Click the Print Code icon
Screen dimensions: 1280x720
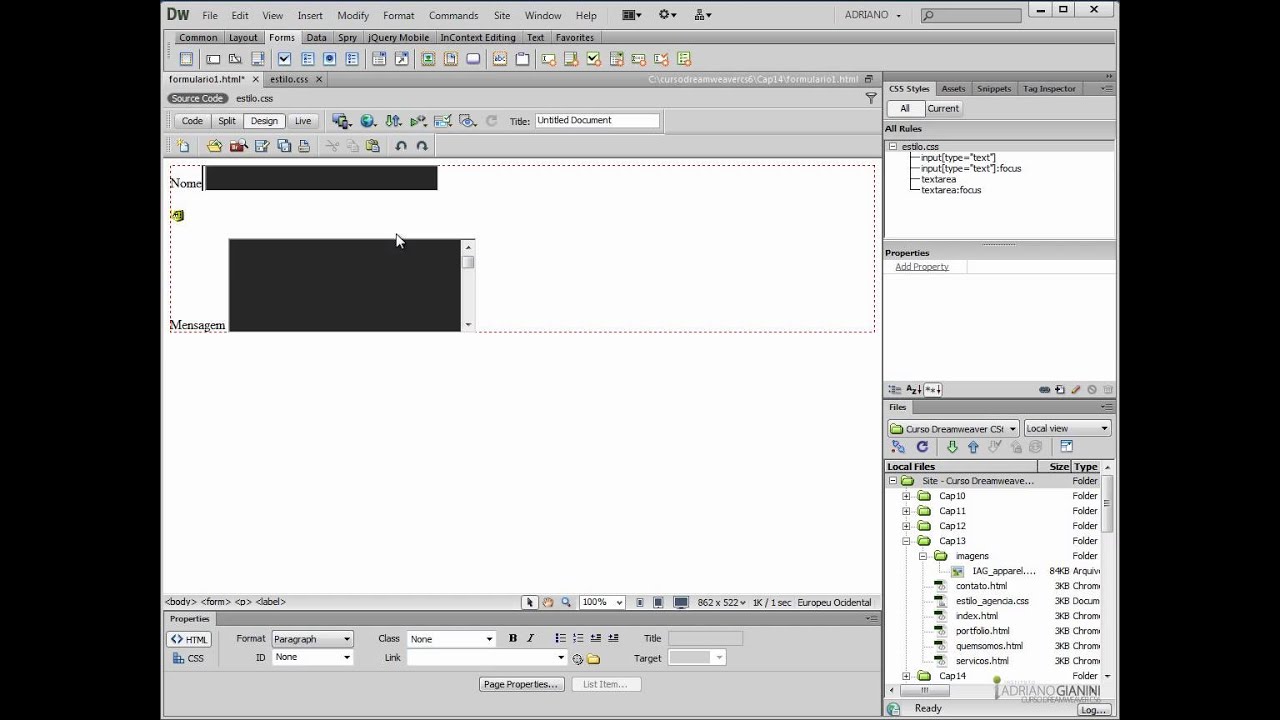[304, 146]
